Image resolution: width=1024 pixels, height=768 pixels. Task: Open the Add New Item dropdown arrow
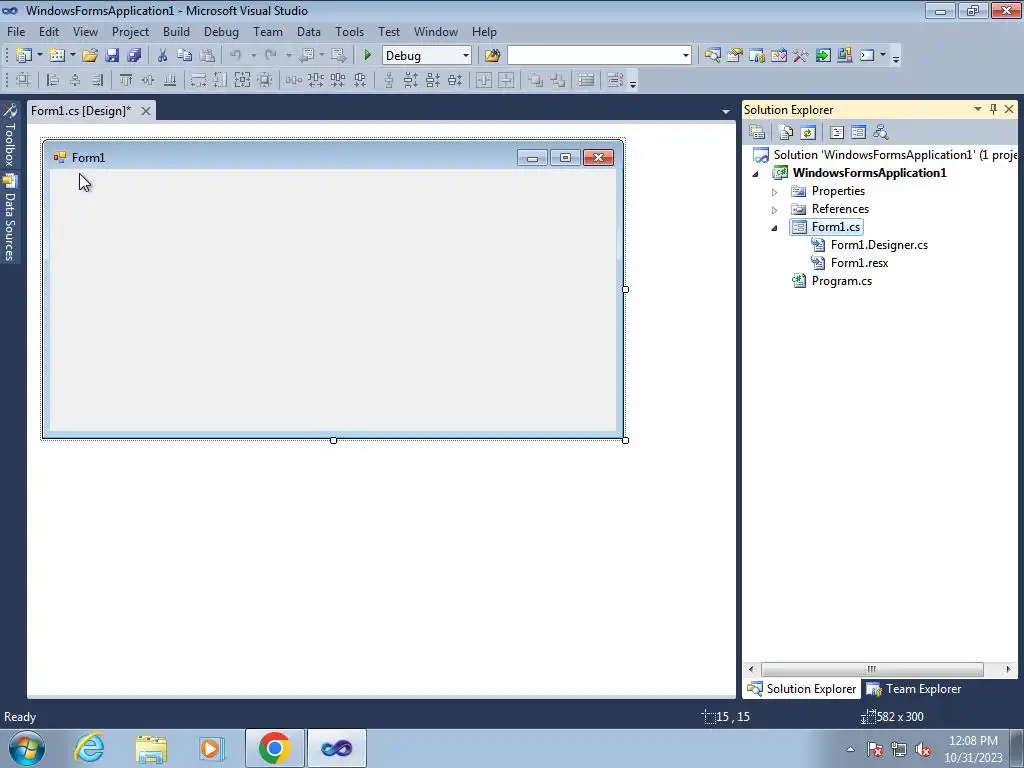[x=72, y=56]
